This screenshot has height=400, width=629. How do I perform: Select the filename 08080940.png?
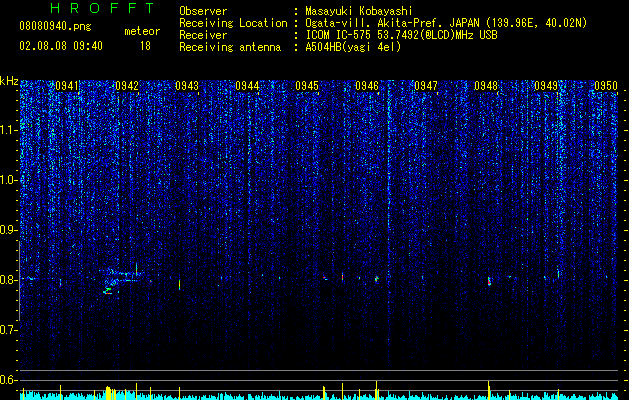(x=55, y=27)
